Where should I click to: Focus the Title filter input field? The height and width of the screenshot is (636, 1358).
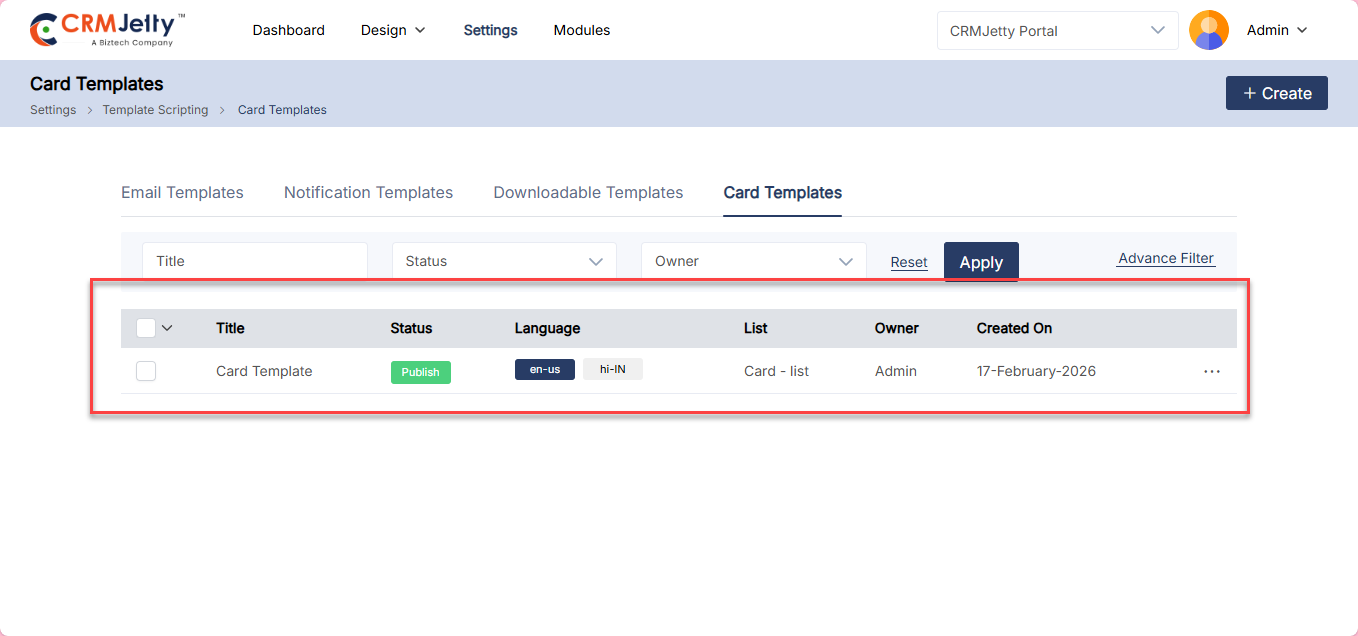pos(255,261)
